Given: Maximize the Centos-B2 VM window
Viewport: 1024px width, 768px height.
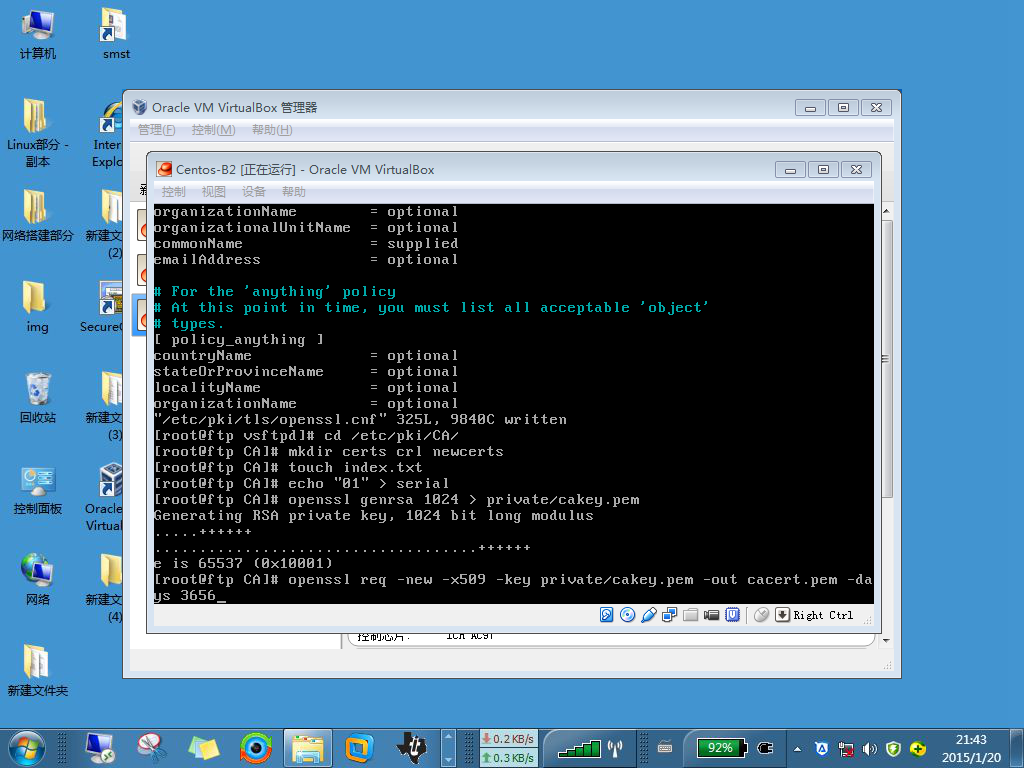Looking at the screenshot, I should pos(824,170).
